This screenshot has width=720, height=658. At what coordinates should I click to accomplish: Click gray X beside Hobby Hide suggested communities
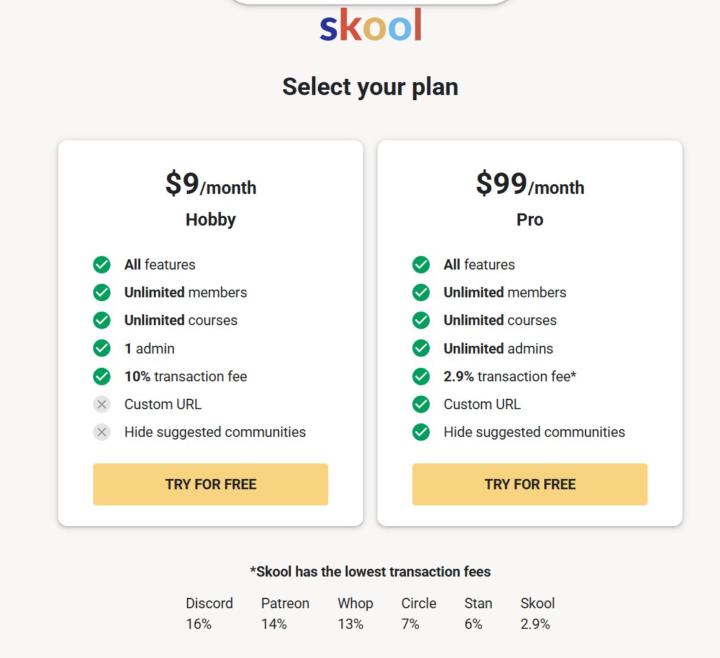102,433
